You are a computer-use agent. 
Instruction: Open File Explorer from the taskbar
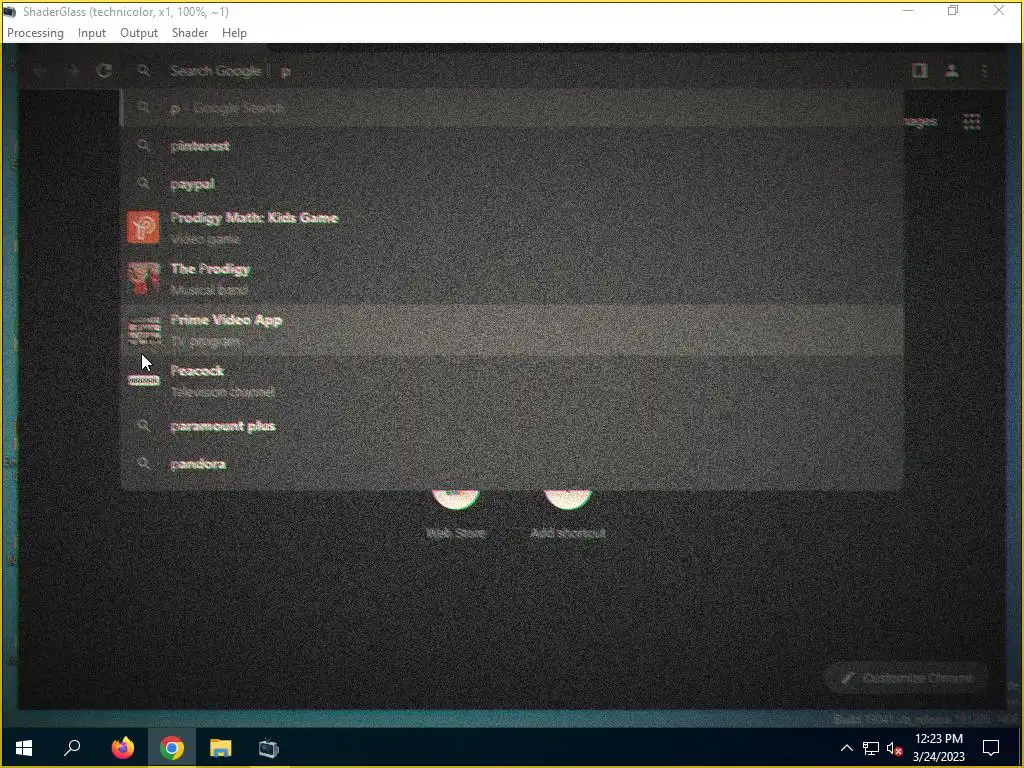coord(221,748)
